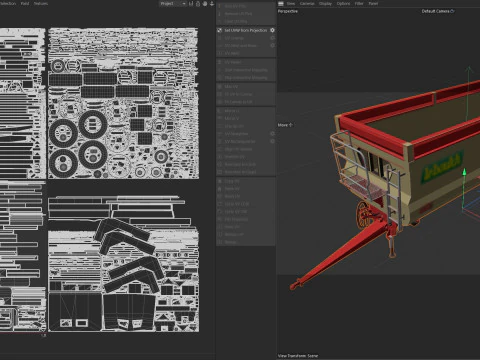Click the down-arrow icon in UV toolbar
480x360 pixels.
pyautogui.click(x=212, y=4)
